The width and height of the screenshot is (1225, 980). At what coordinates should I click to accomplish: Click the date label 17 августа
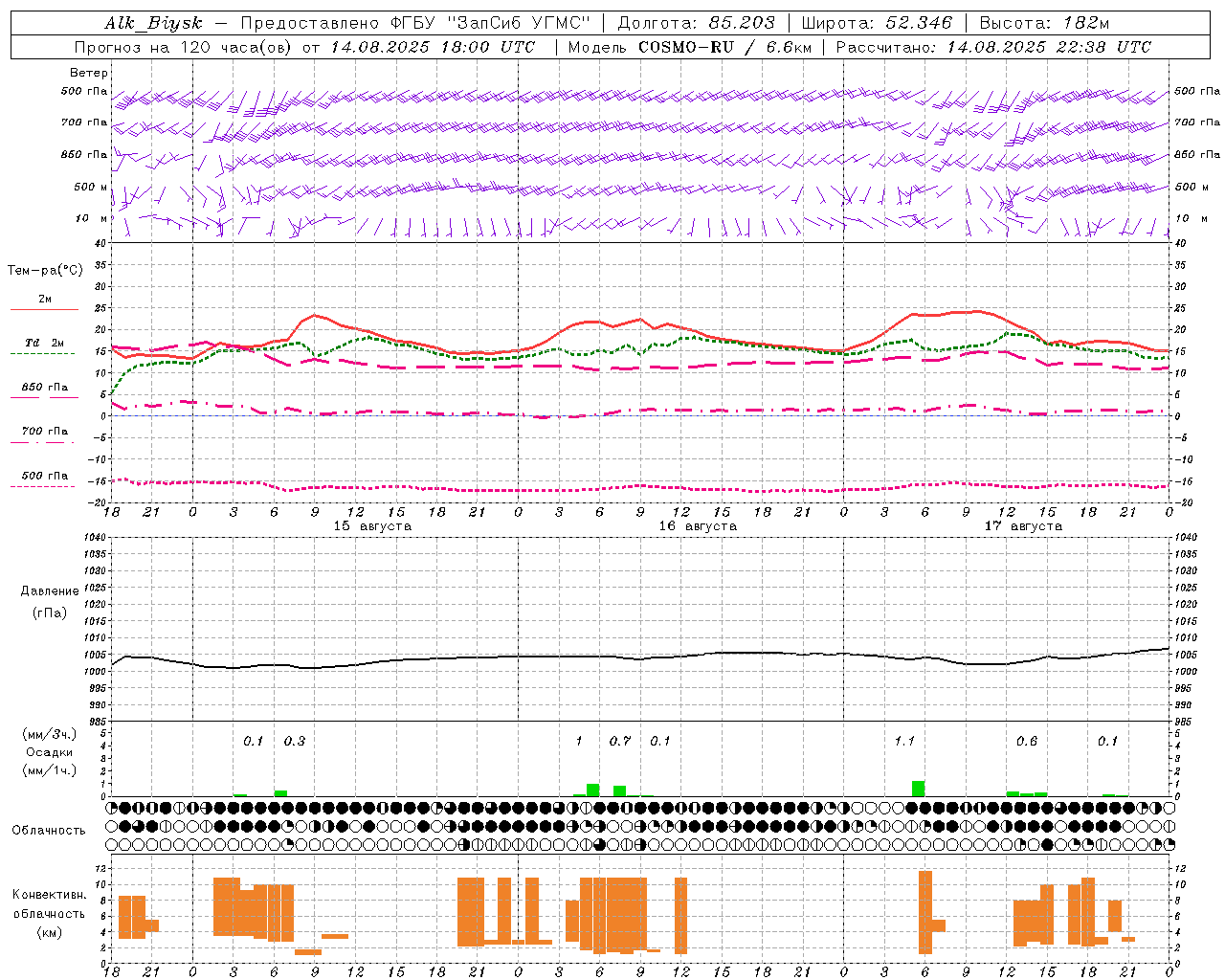[1023, 526]
